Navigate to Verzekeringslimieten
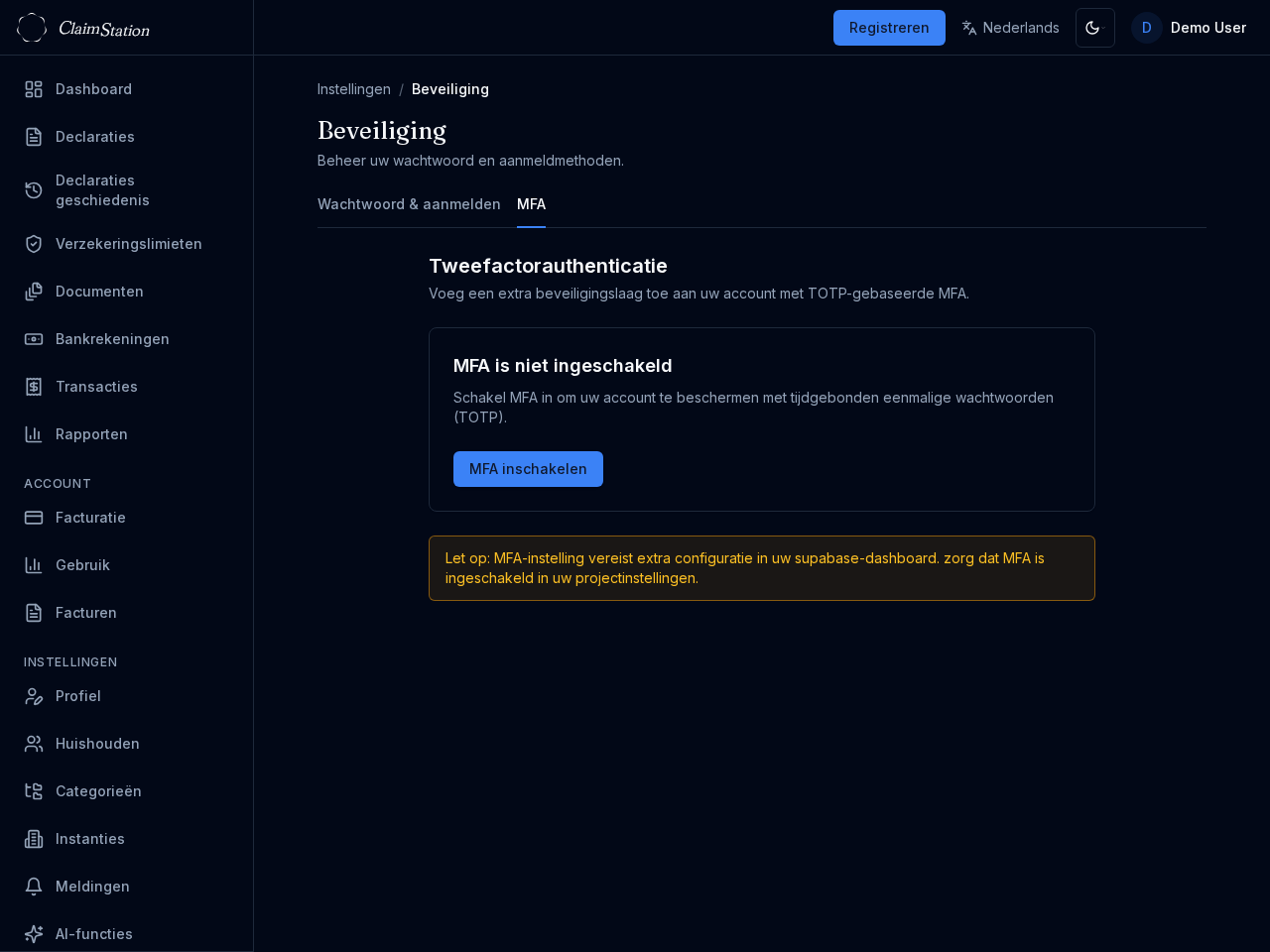The width and height of the screenshot is (1270, 952). click(126, 244)
